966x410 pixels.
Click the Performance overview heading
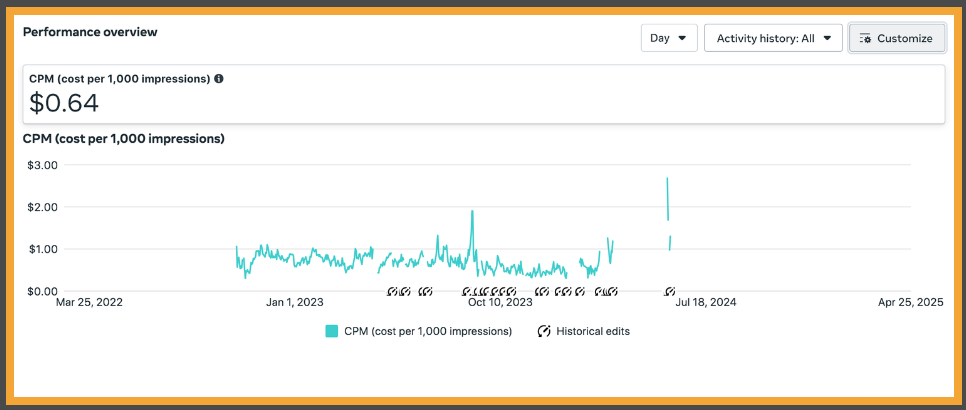click(x=90, y=32)
